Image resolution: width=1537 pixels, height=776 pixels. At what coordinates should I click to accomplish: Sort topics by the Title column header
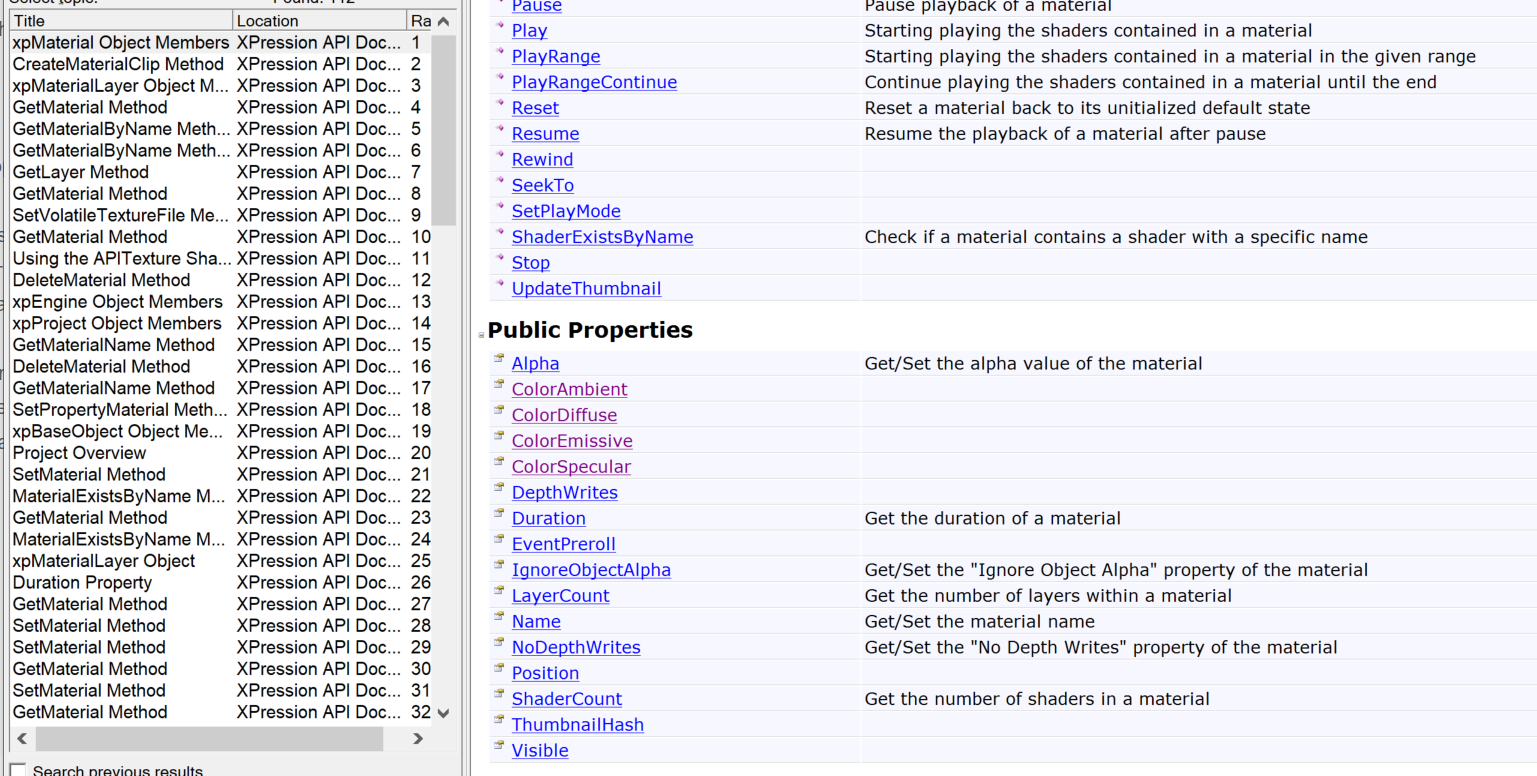coord(120,20)
